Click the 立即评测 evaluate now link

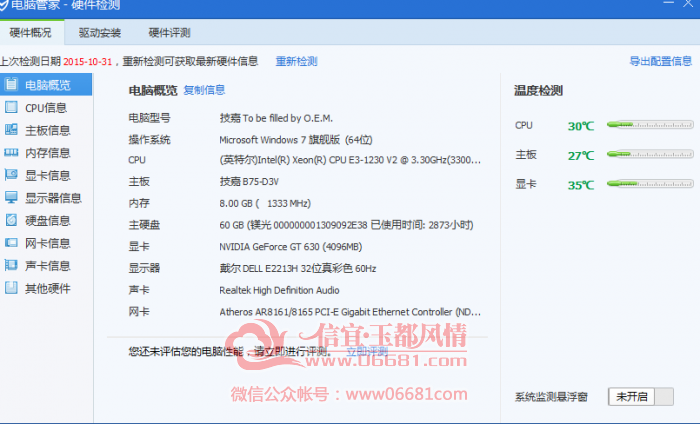click(367, 352)
